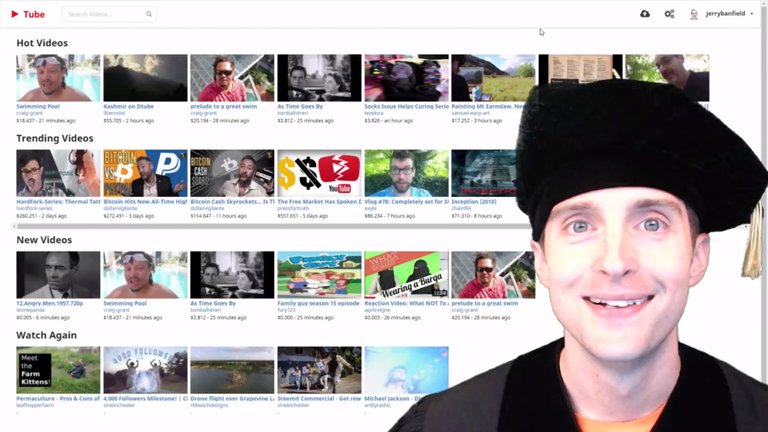
Task: Click the Family guy season 15 episode title
Action: click(319, 304)
